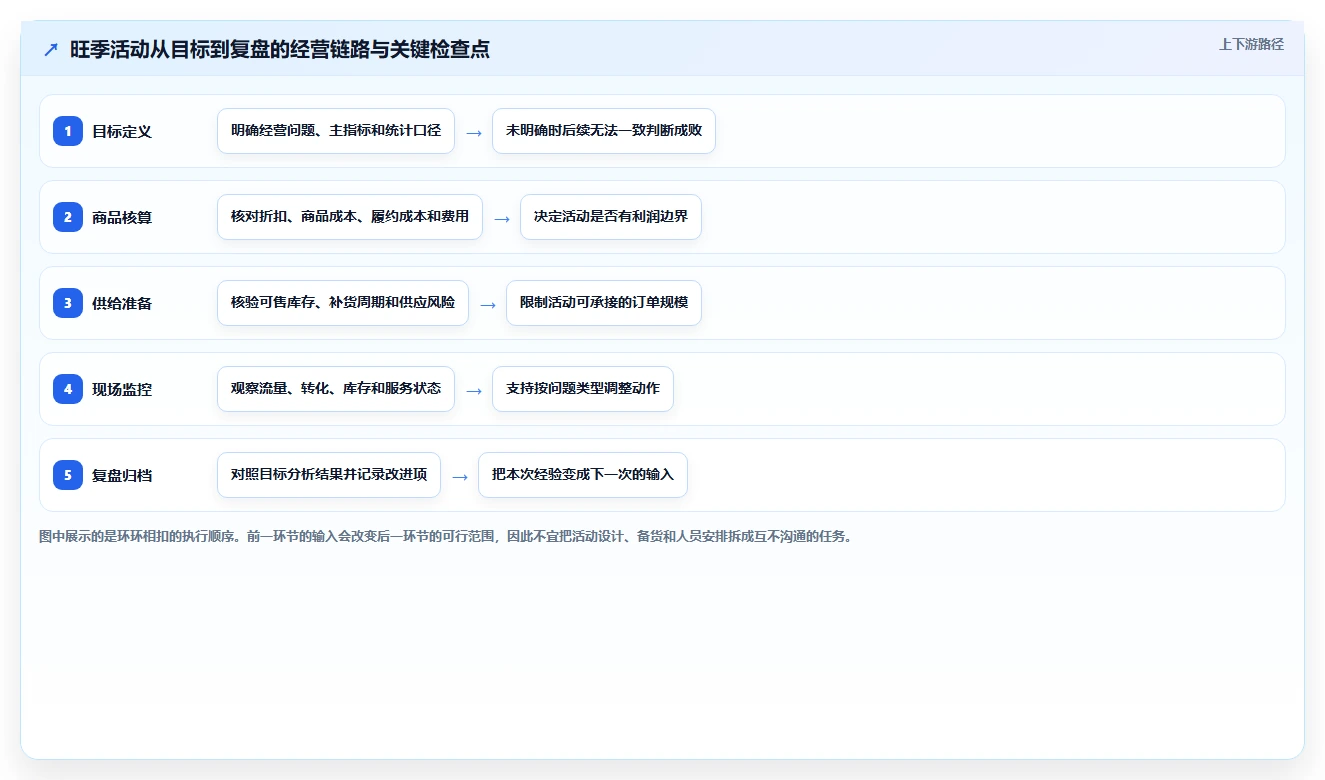Click the box 把本次经验变成下一次的输入

583,475
